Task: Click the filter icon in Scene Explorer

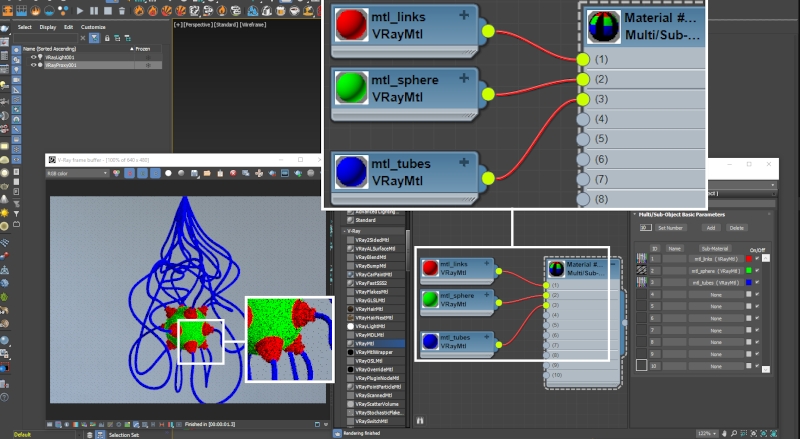Action: (92, 37)
